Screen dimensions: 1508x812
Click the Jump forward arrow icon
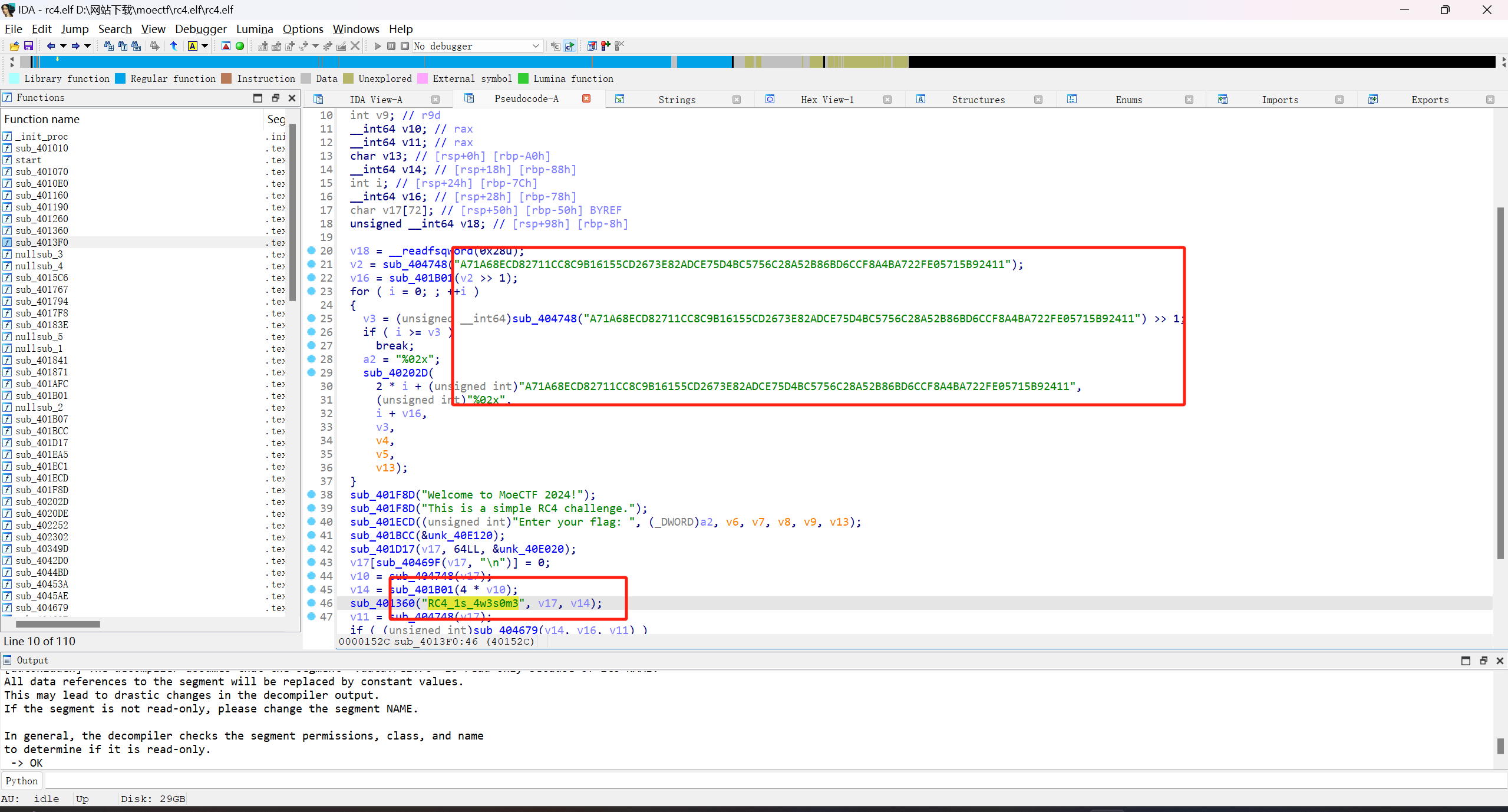(x=75, y=46)
